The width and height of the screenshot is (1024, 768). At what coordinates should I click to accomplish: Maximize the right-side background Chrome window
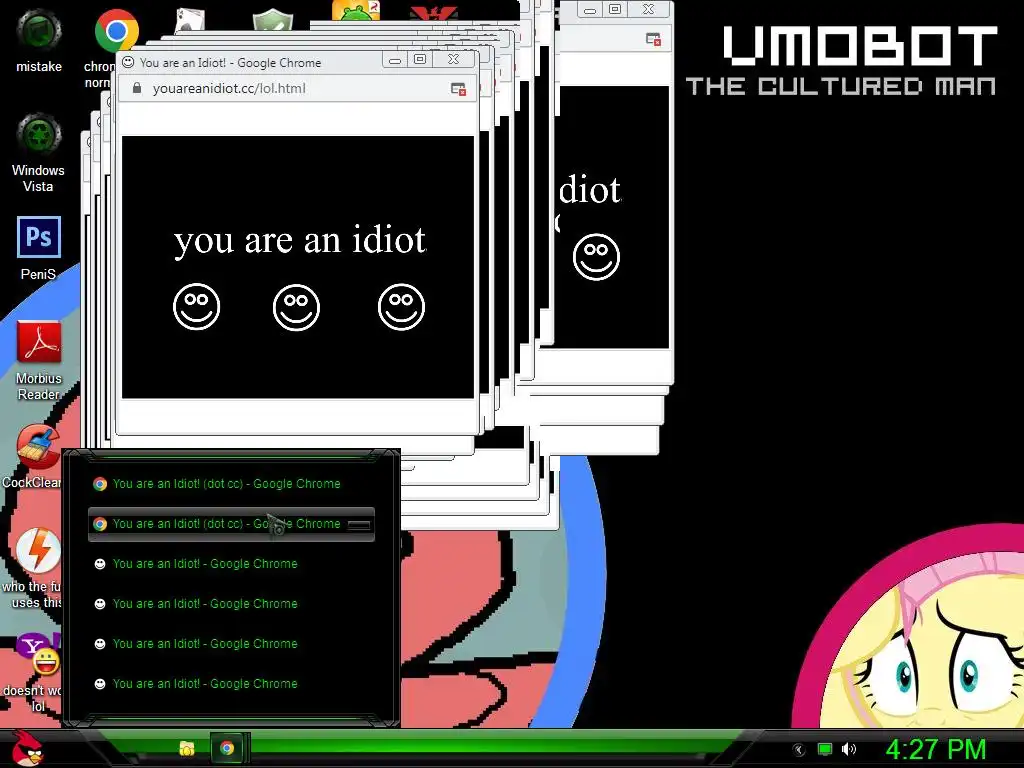point(615,9)
